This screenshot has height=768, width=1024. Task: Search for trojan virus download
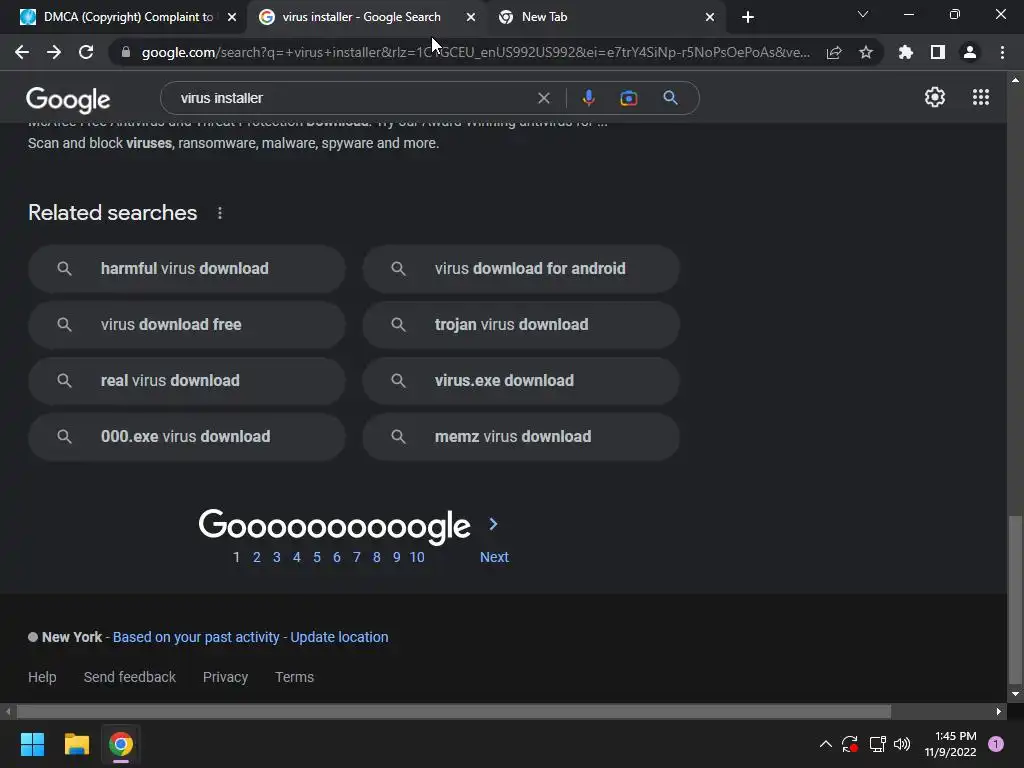521,325
